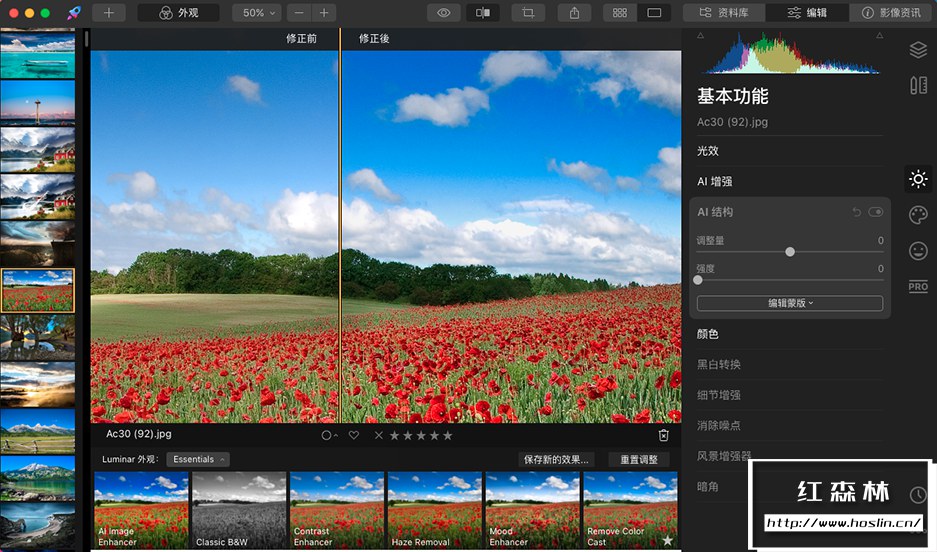Open the 外观 looks panel button
The height and width of the screenshot is (552, 937).
click(178, 13)
